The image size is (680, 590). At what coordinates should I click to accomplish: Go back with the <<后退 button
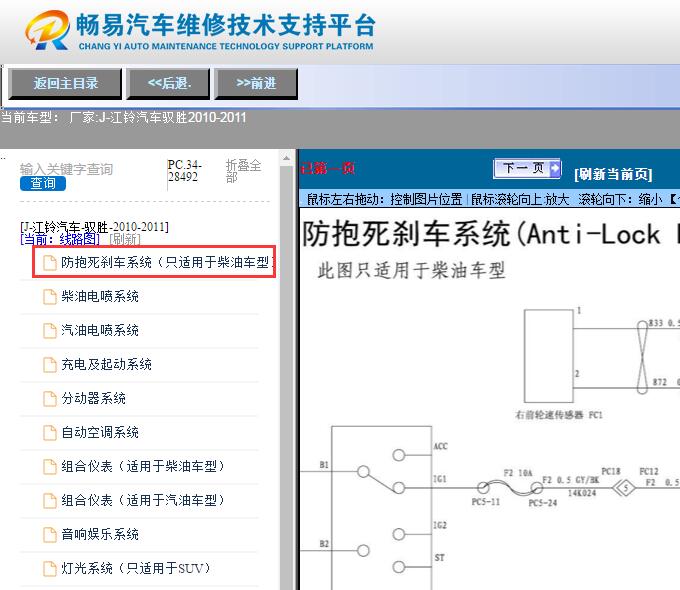pyautogui.click(x=168, y=83)
